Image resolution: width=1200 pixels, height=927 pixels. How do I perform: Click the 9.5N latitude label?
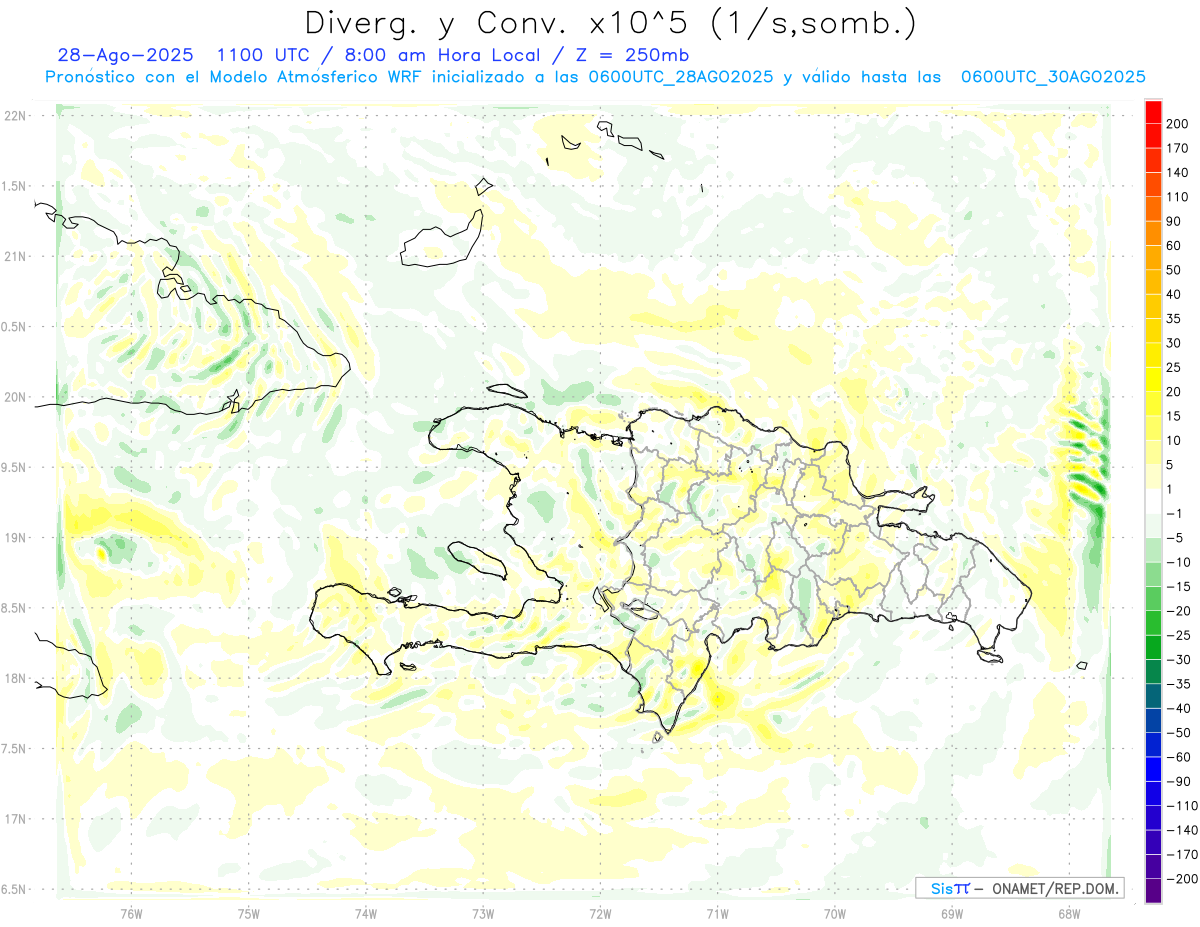point(14,467)
